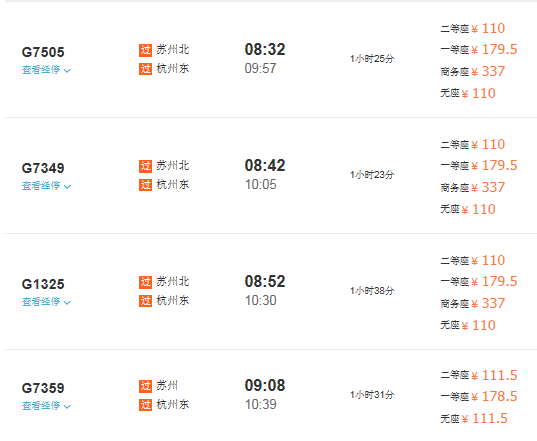Open train number G7505

(43, 52)
